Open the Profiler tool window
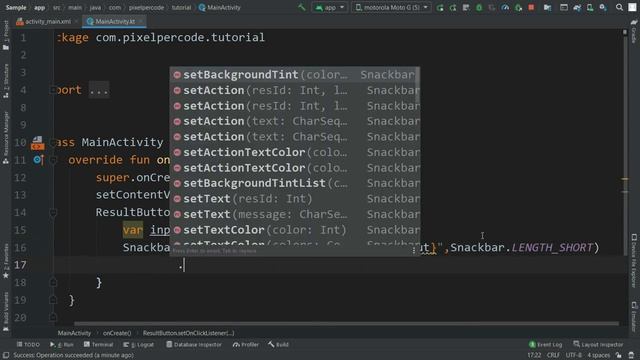Screen dimensions: 640x360 click(246, 344)
